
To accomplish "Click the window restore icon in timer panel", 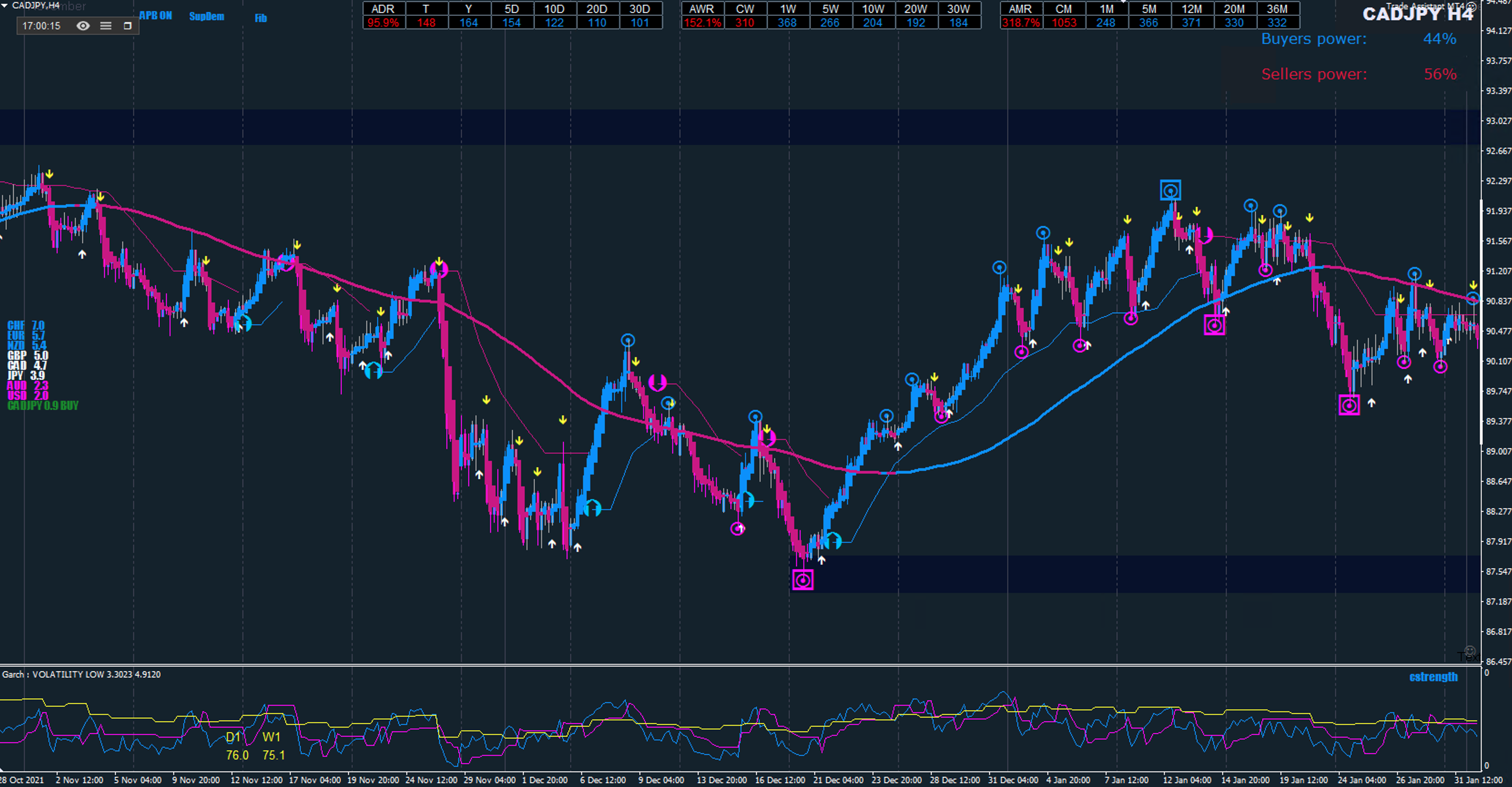I will pyautogui.click(x=128, y=26).
